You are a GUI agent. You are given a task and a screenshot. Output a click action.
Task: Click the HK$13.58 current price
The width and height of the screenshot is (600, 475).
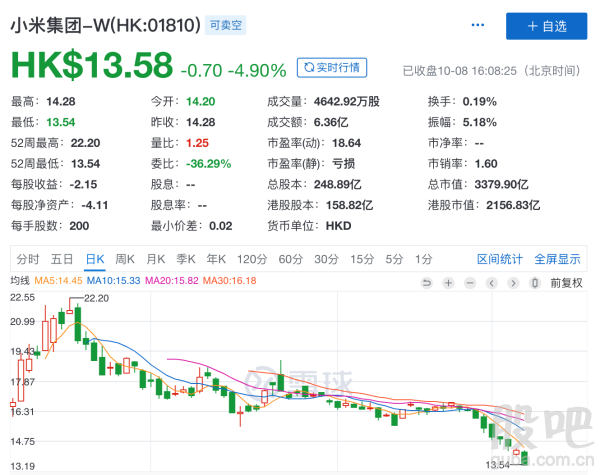[x=92, y=65]
